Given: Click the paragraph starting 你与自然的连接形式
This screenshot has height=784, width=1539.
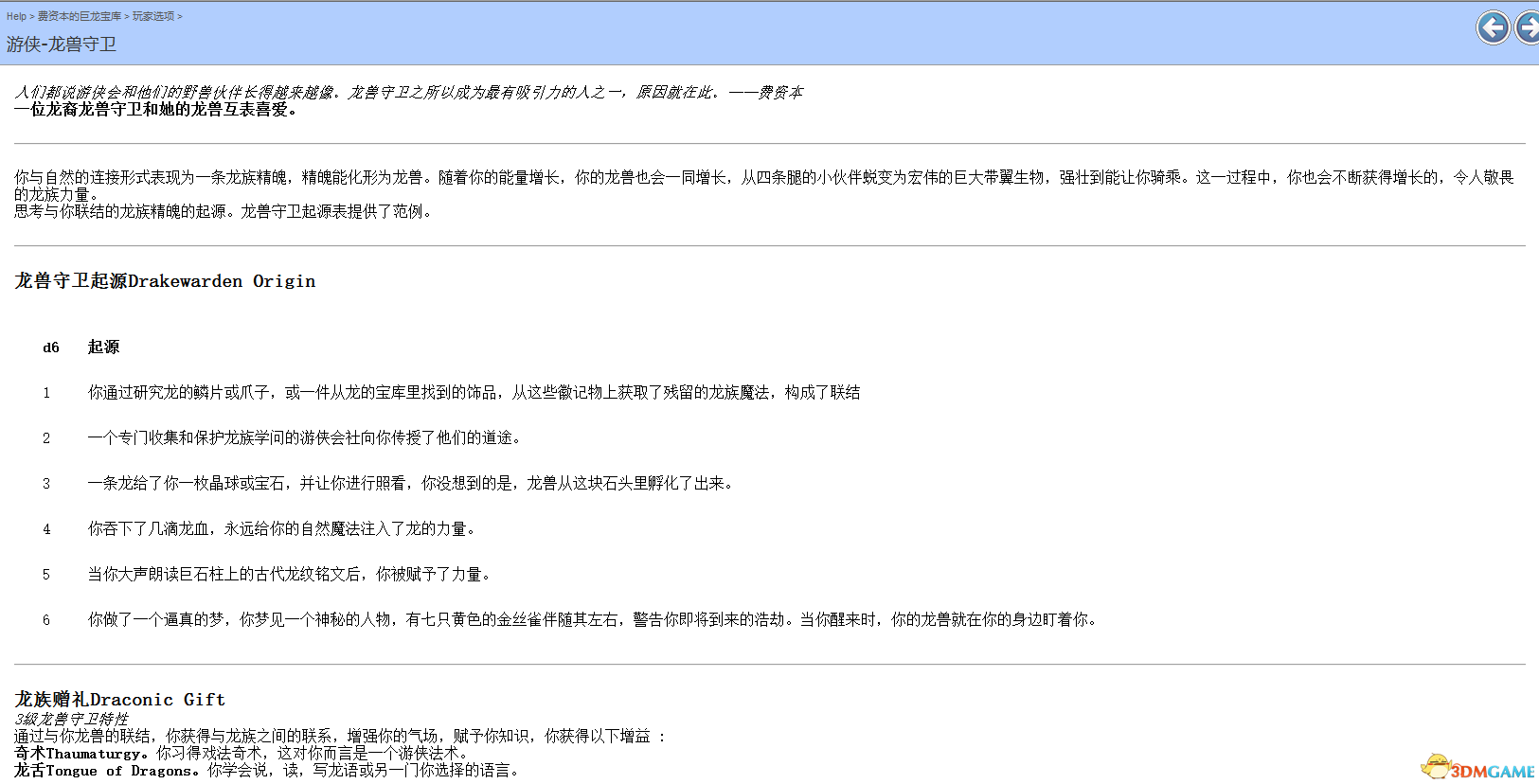Looking at the screenshot, I should (x=765, y=186).
